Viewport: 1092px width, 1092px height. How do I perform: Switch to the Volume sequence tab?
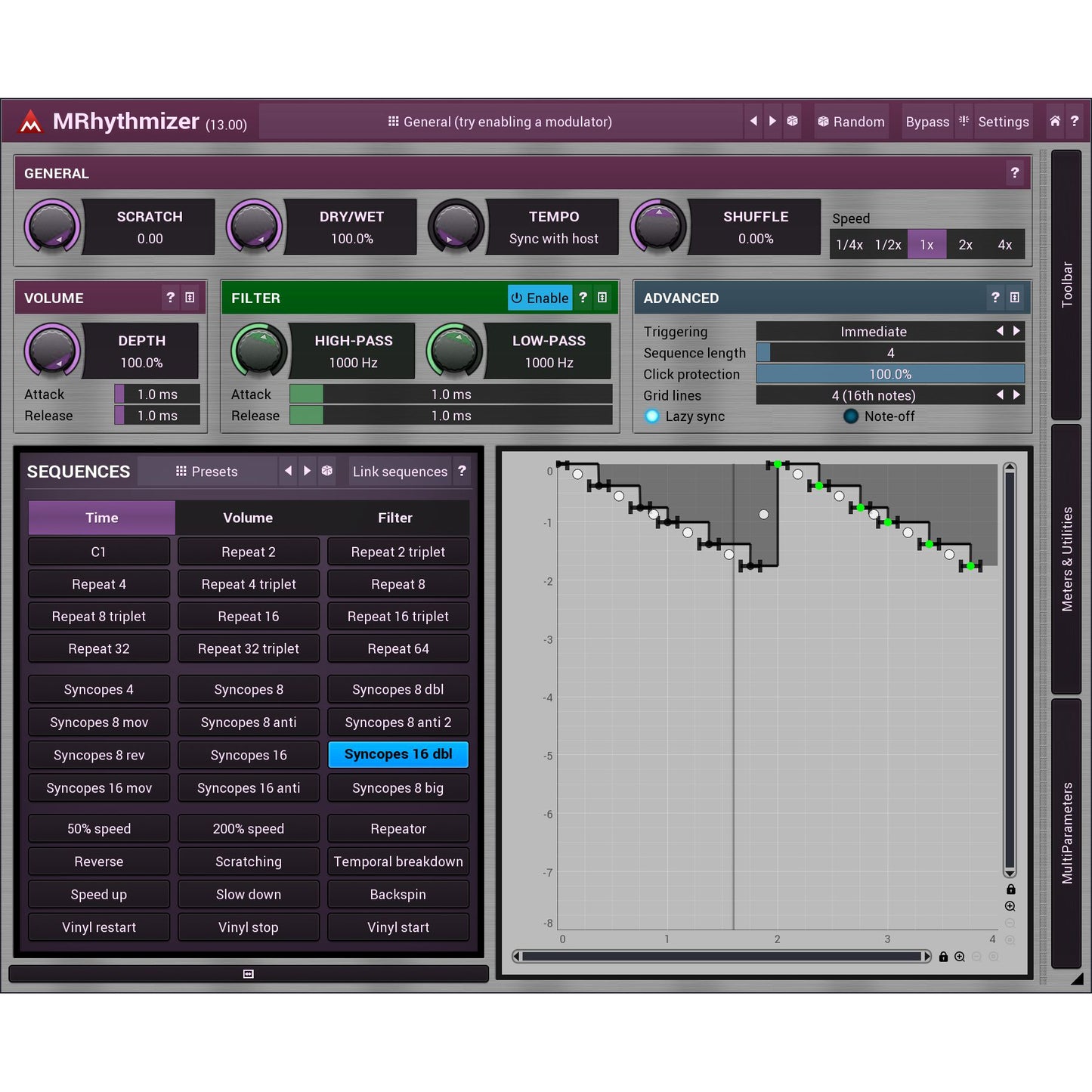(248, 518)
